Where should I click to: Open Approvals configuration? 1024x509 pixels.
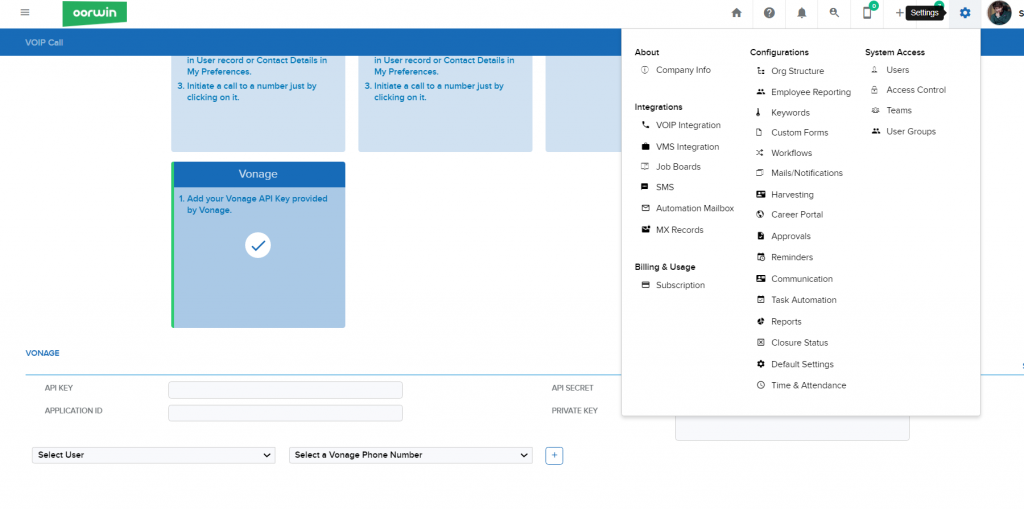(x=791, y=236)
